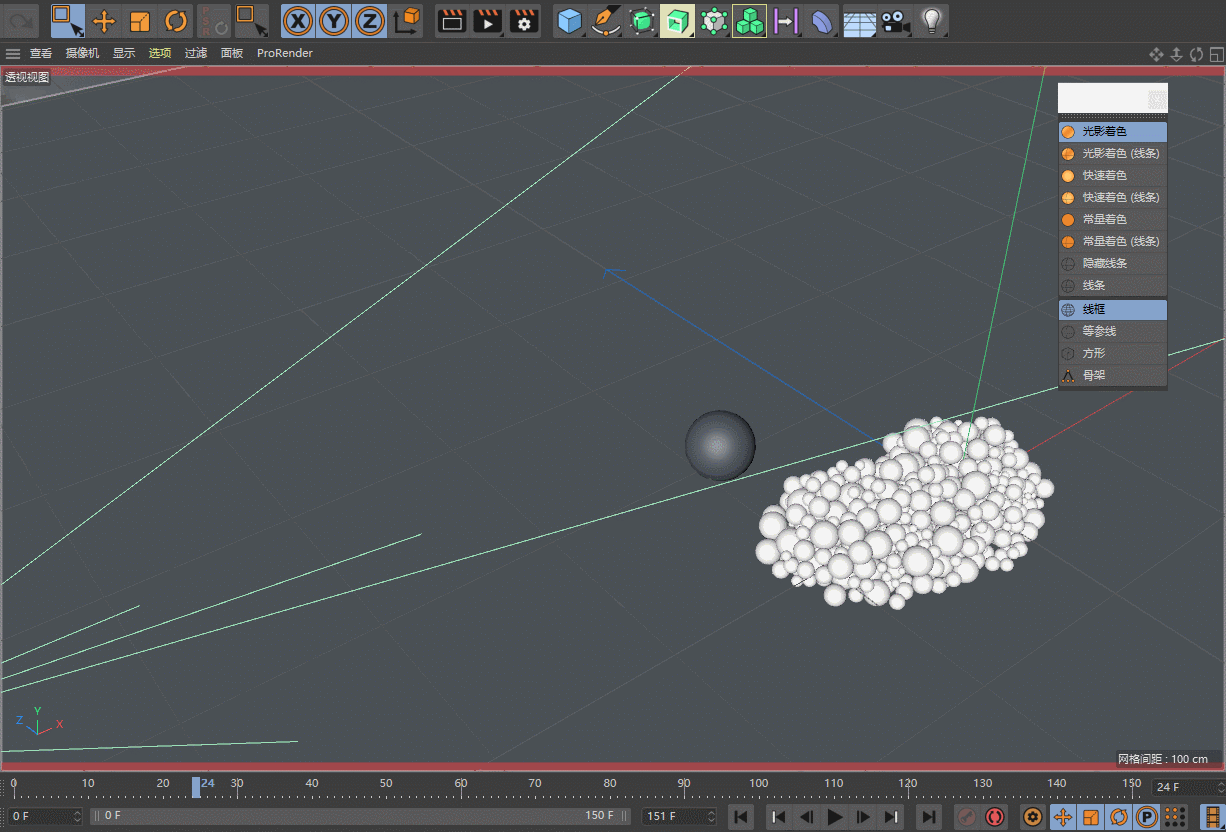Click the preview range 0 F–150 F bar
This screenshot has height=832, width=1226.
[361, 816]
